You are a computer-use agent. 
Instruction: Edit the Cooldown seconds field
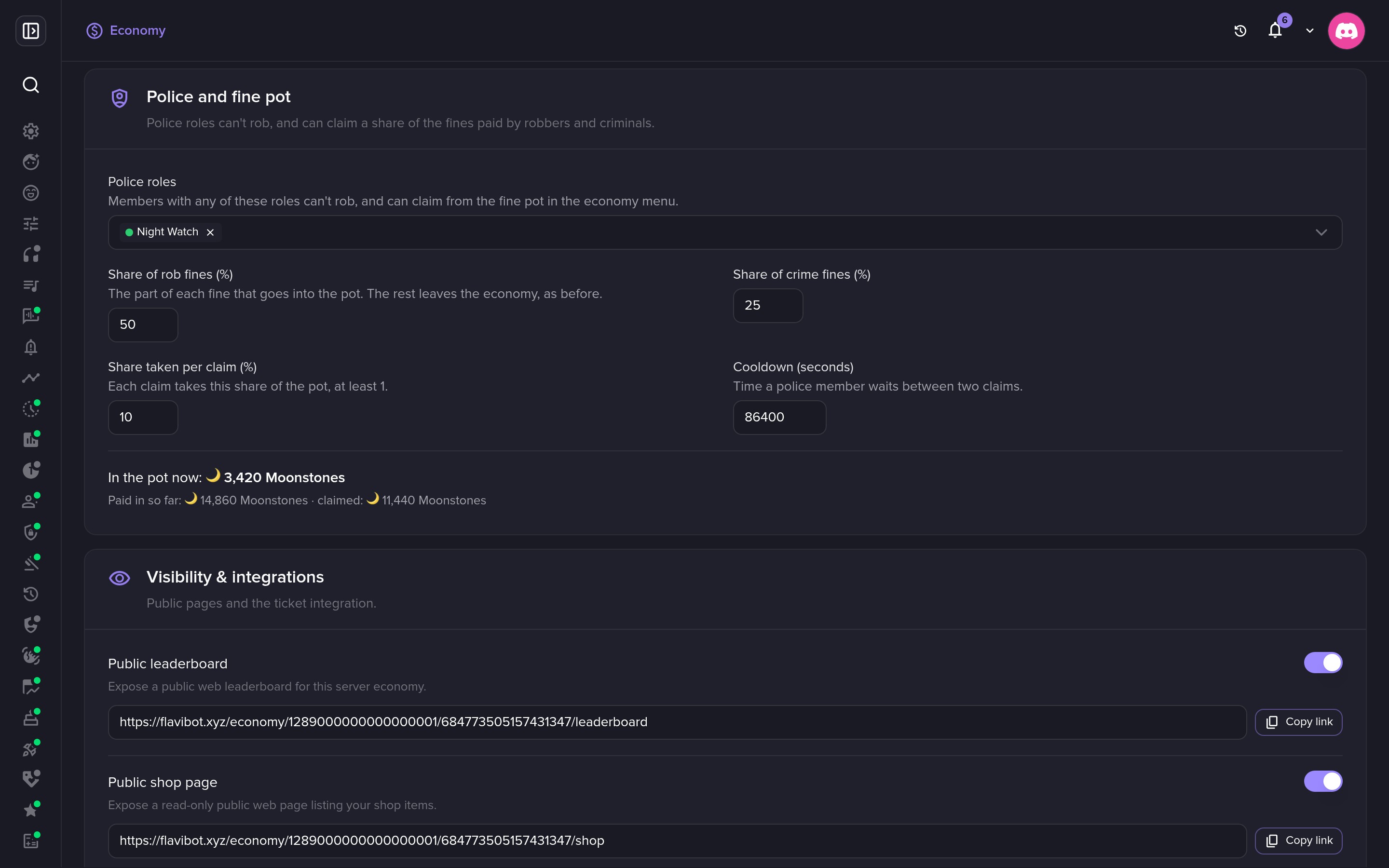tap(779, 417)
